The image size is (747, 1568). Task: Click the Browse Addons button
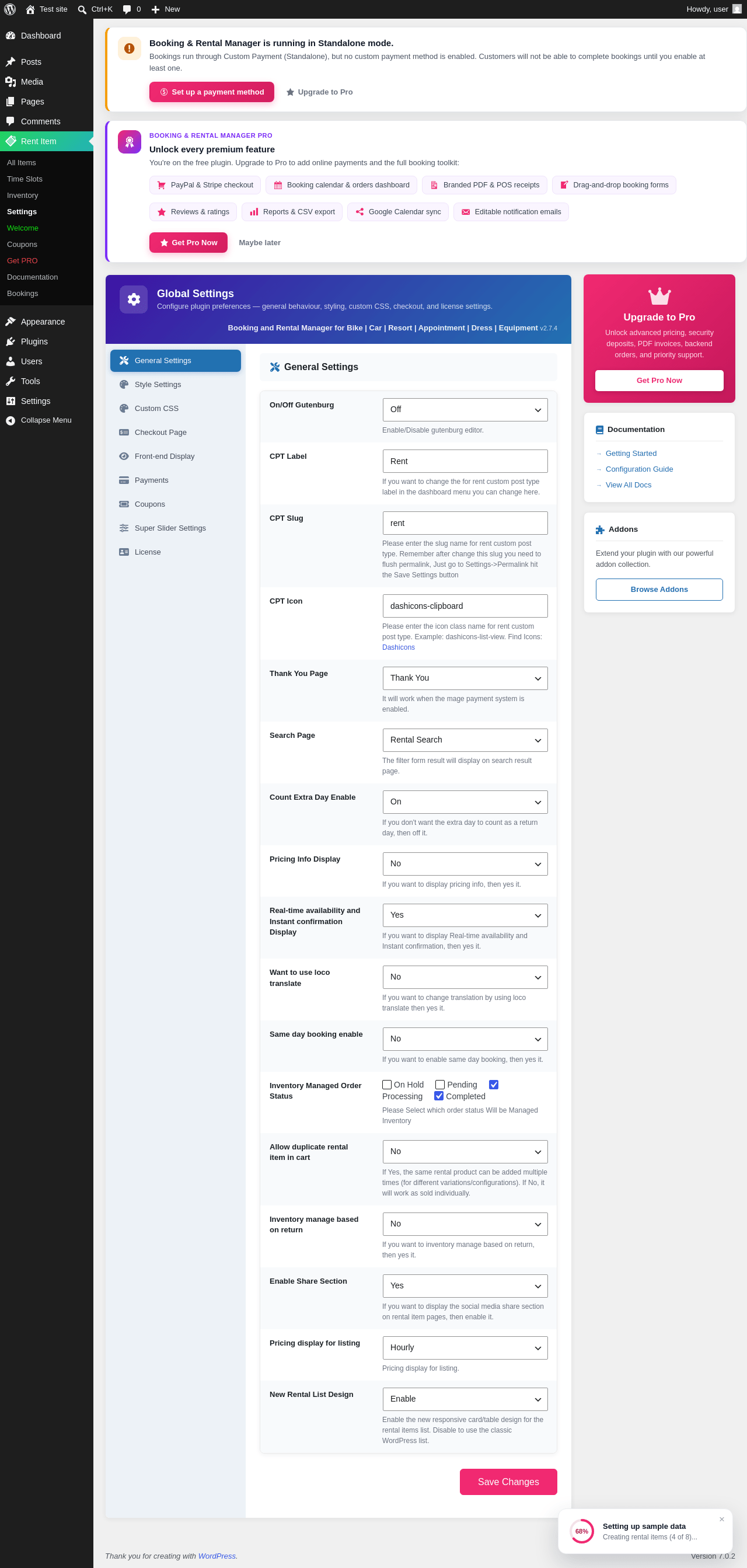[659, 590]
